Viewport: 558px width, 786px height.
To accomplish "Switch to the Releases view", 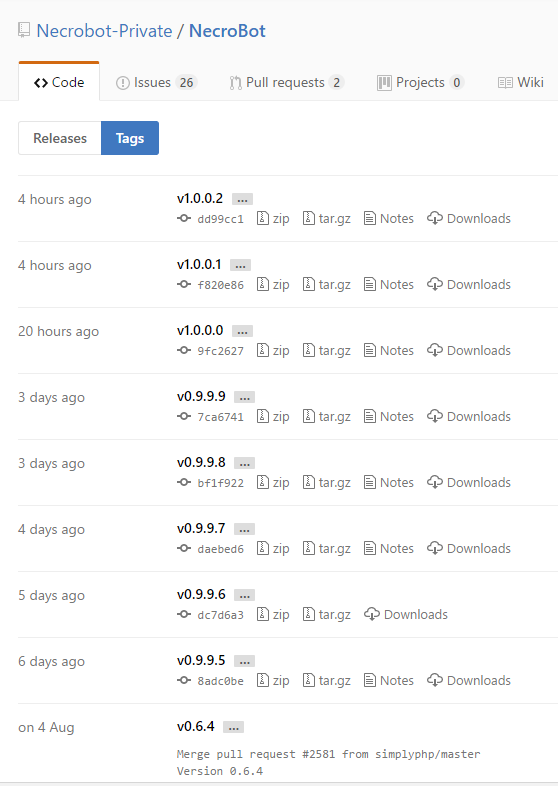I will coord(60,138).
